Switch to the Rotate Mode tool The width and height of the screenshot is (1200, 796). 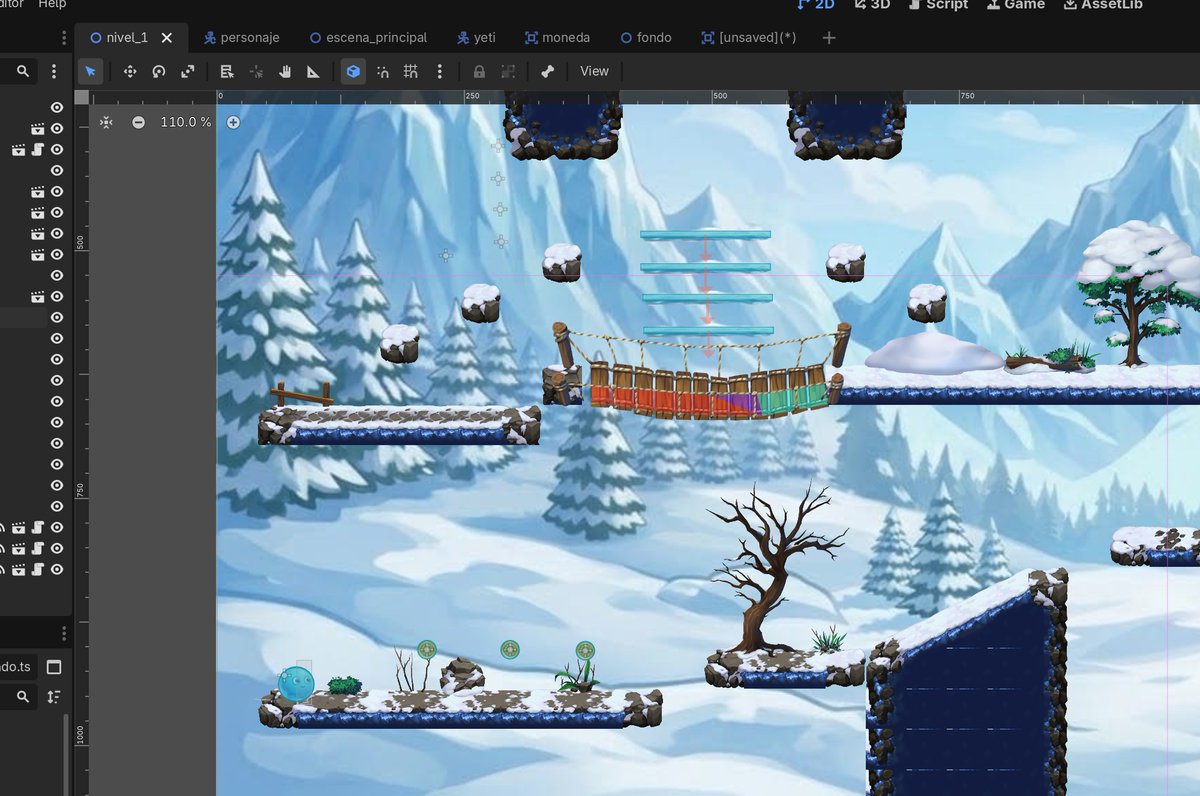(159, 71)
